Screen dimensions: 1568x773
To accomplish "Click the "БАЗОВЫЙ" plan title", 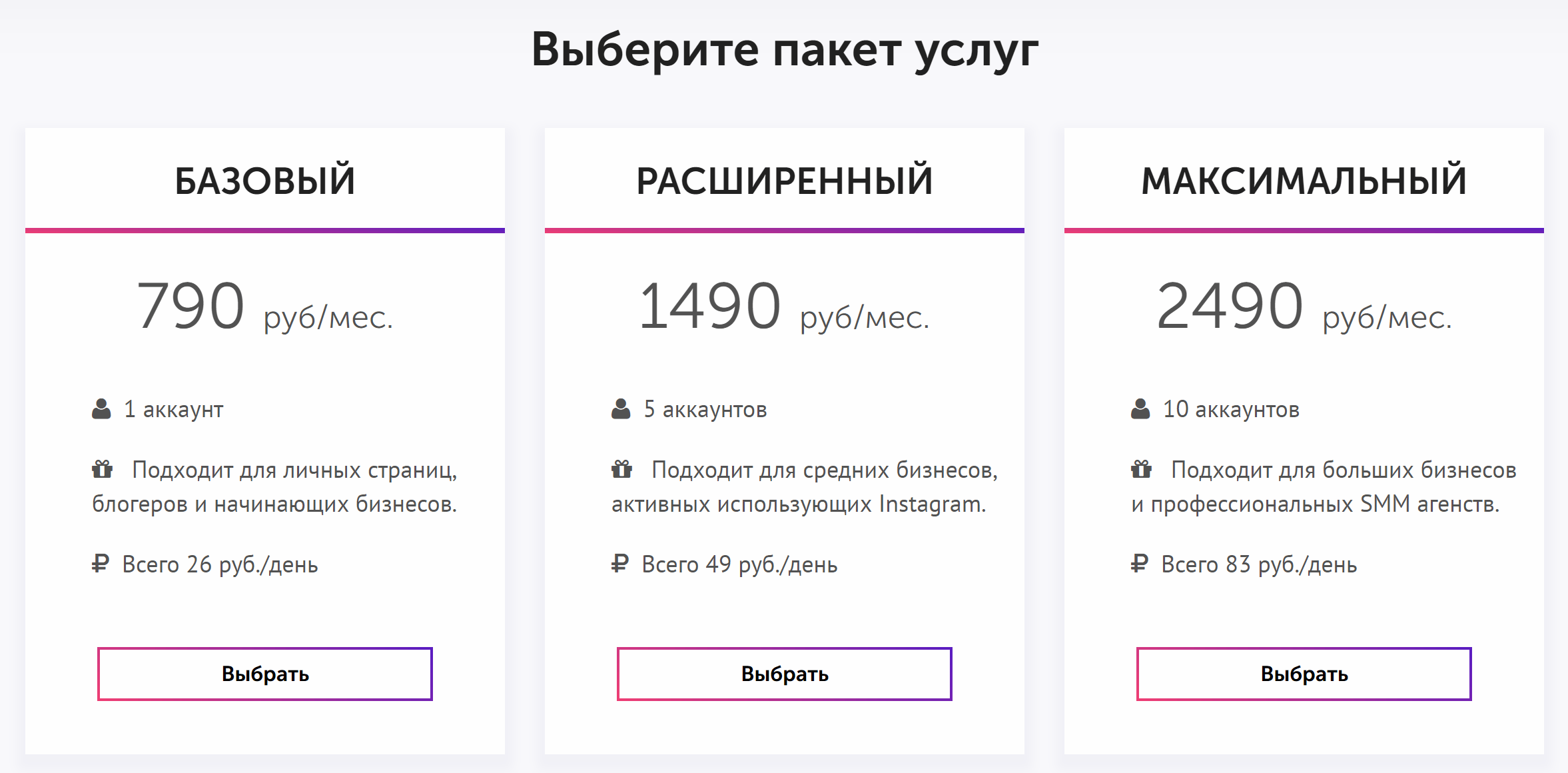I will pyautogui.click(x=265, y=181).
